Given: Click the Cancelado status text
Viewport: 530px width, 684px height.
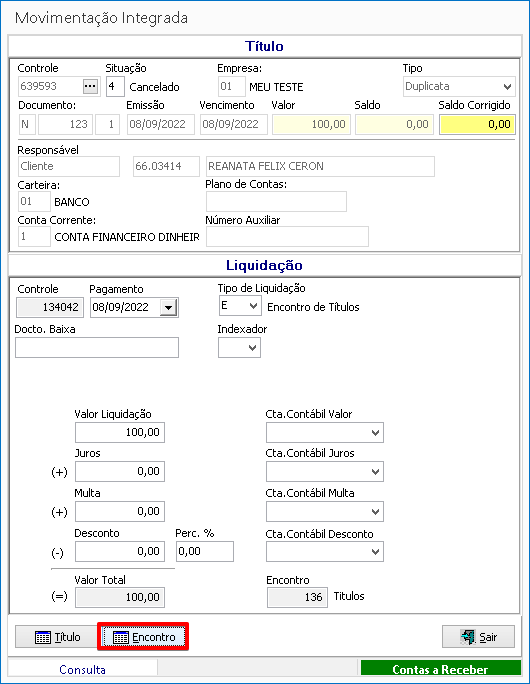Looking at the screenshot, I should (x=154, y=87).
